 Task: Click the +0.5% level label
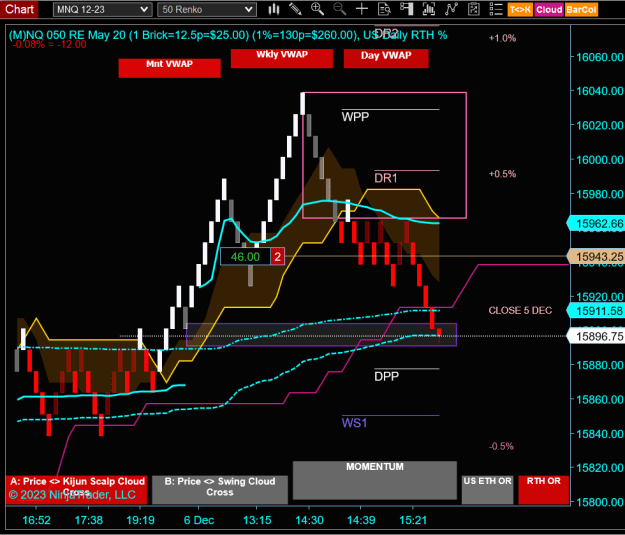tap(502, 174)
